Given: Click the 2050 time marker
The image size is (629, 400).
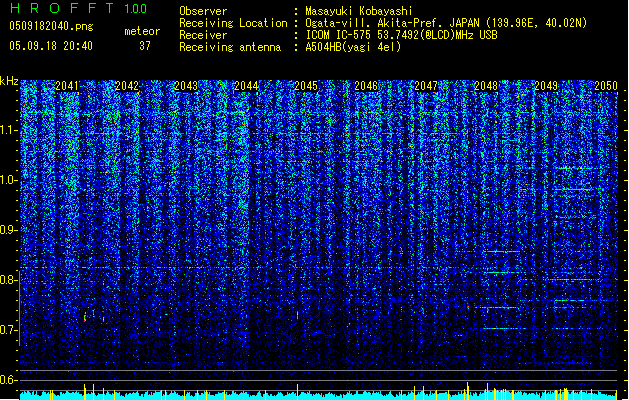Looking at the screenshot, I should click(x=606, y=86).
